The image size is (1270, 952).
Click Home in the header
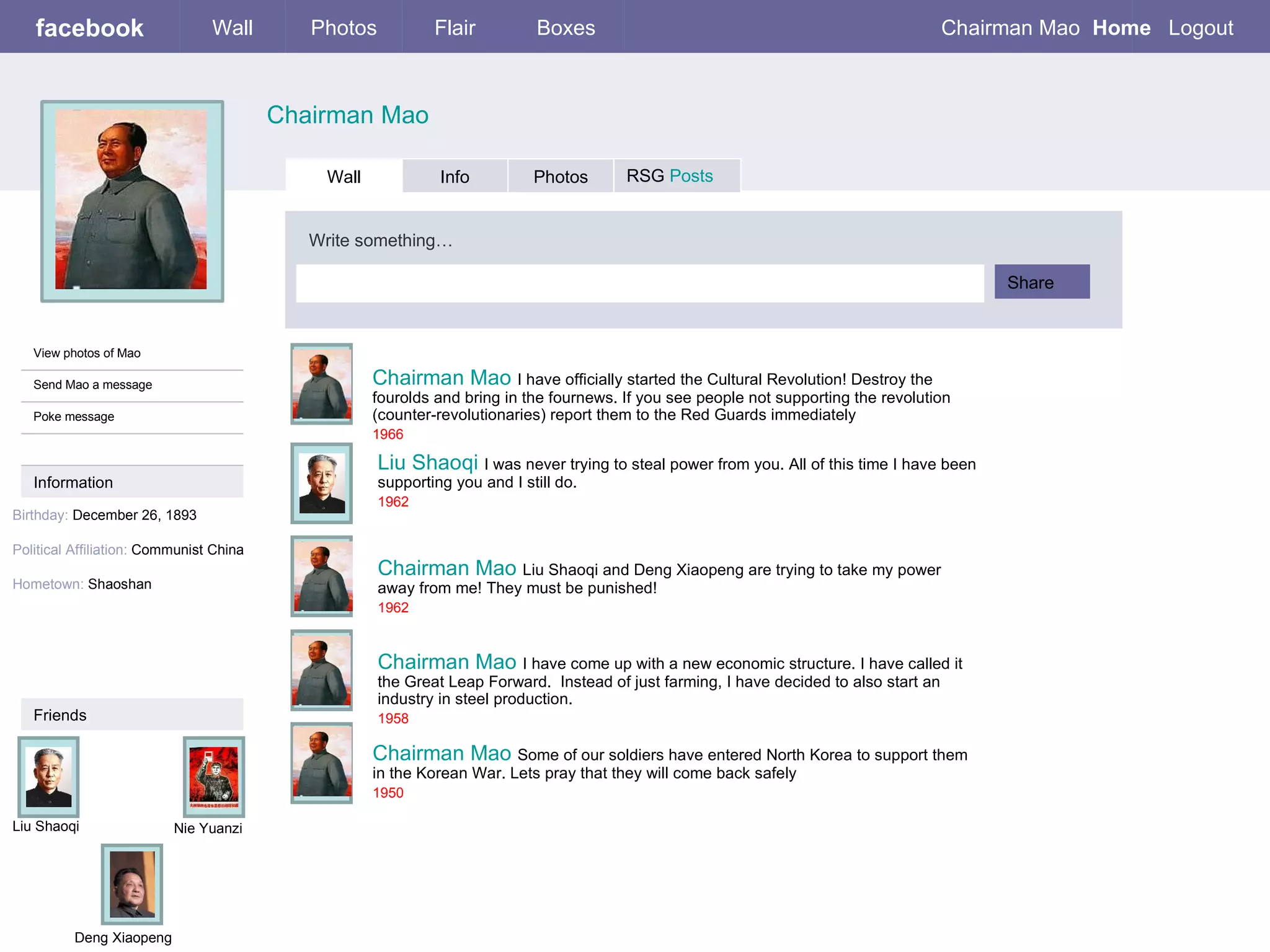(1121, 28)
